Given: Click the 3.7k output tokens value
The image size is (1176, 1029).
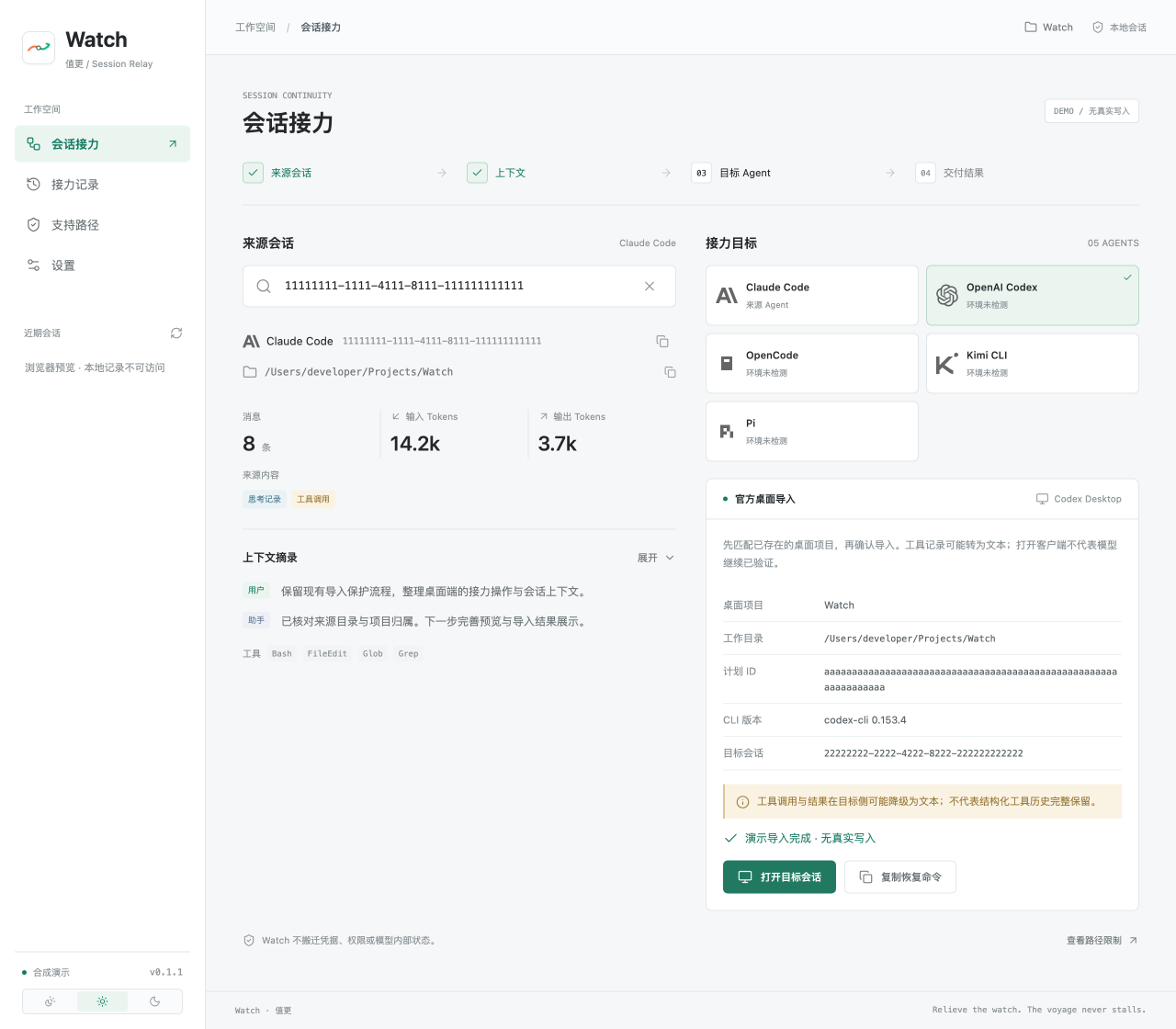Looking at the screenshot, I should click(558, 444).
